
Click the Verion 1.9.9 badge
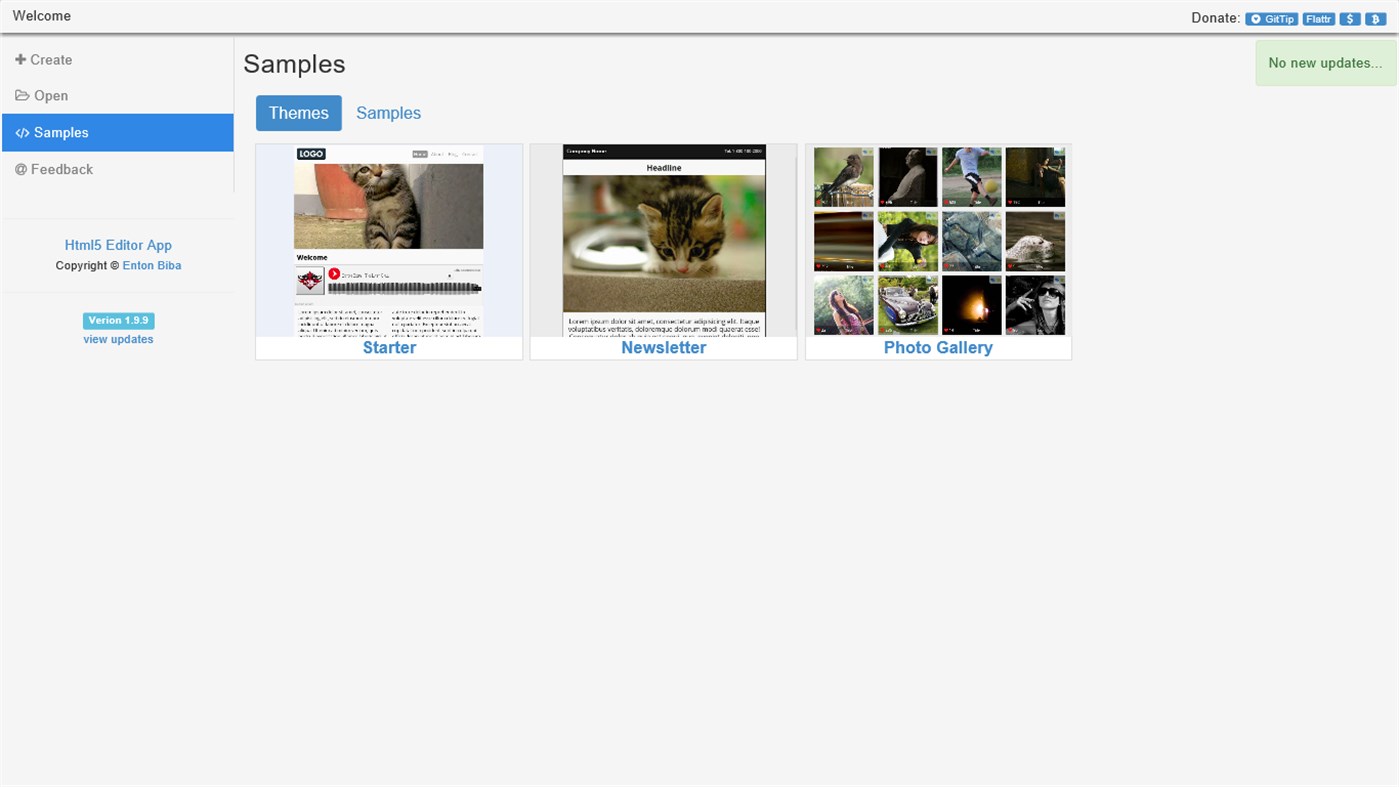pos(118,321)
